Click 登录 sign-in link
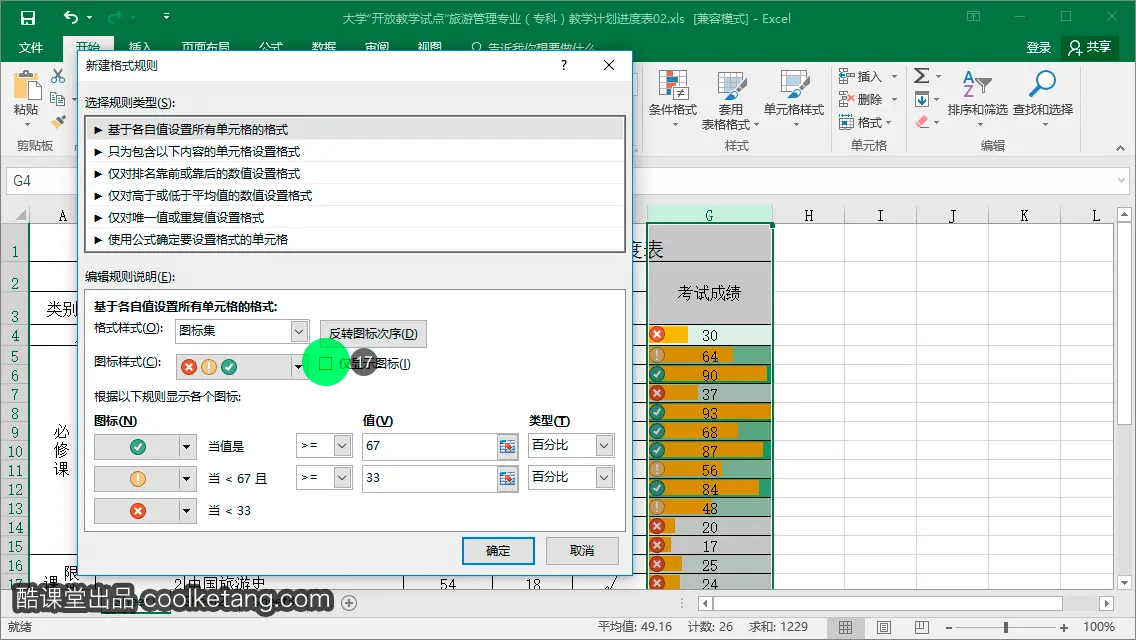The width and height of the screenshot is (1136, 640). [x=1038, y=48]
